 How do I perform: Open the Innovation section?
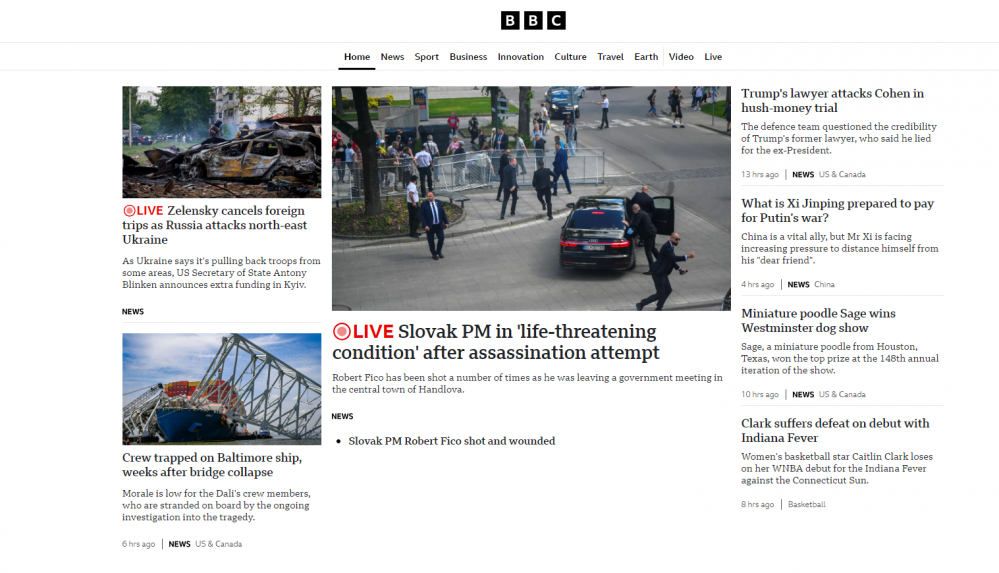521,57
